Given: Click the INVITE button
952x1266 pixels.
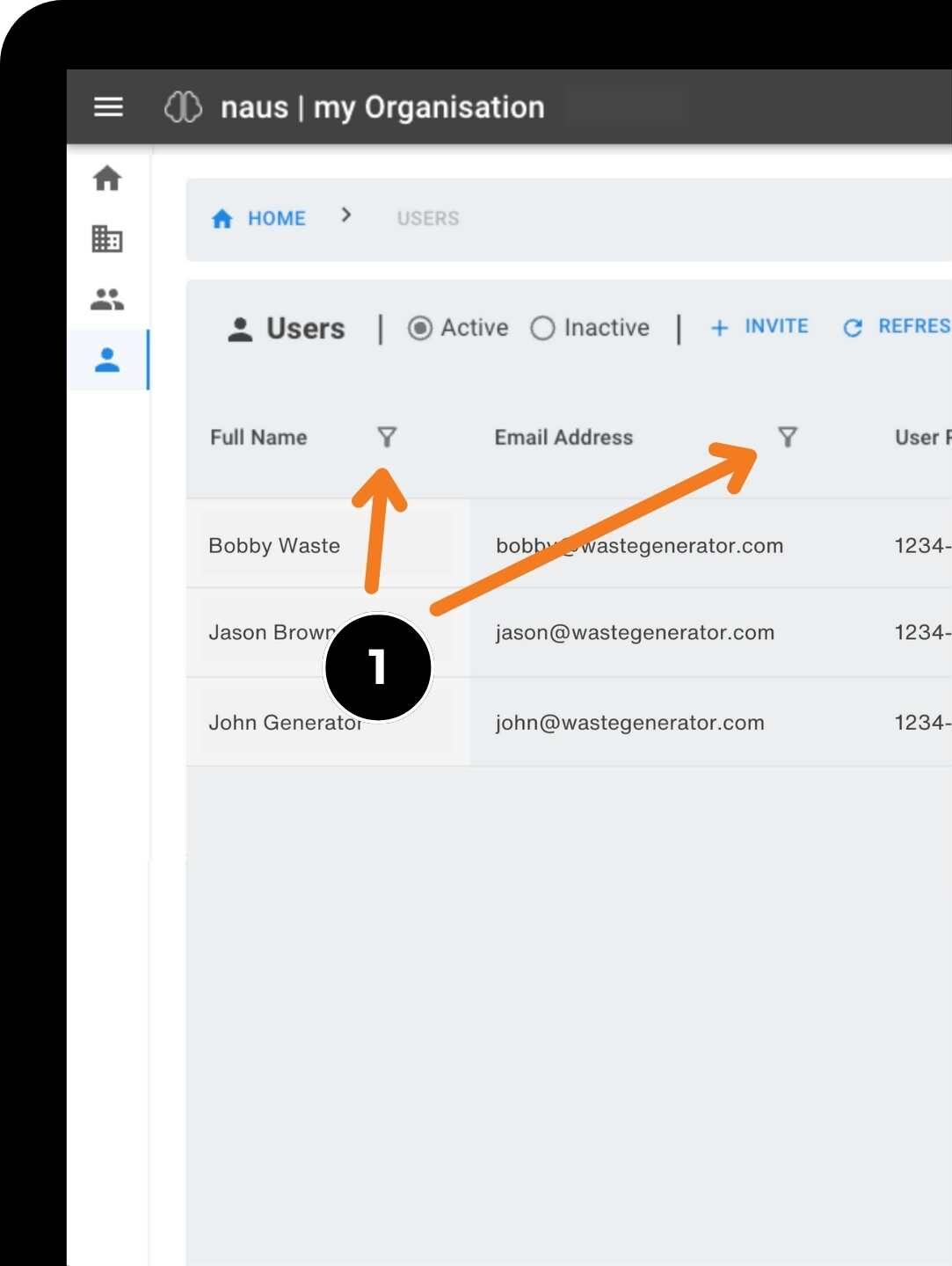Looking at the screenshot, I should click(x=759, y=327).
